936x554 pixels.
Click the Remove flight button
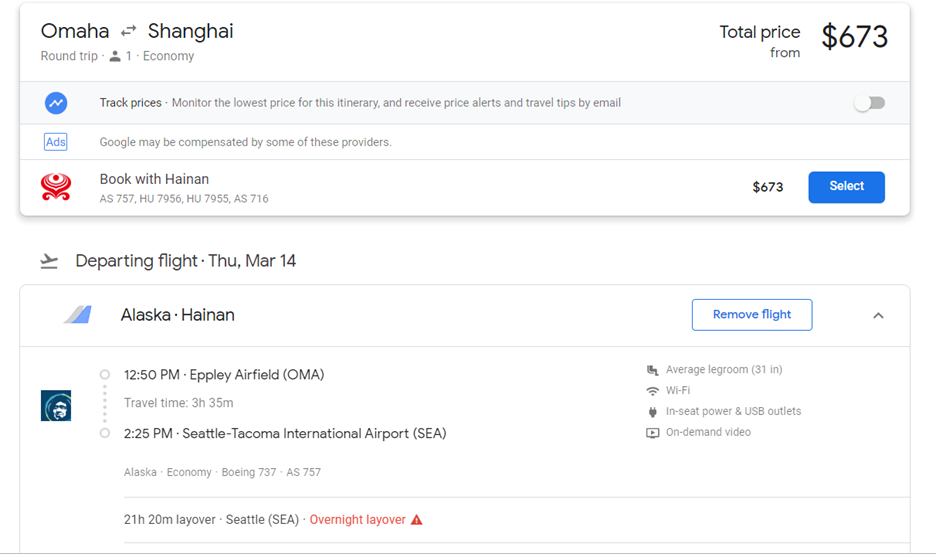(x=752, y=315)
